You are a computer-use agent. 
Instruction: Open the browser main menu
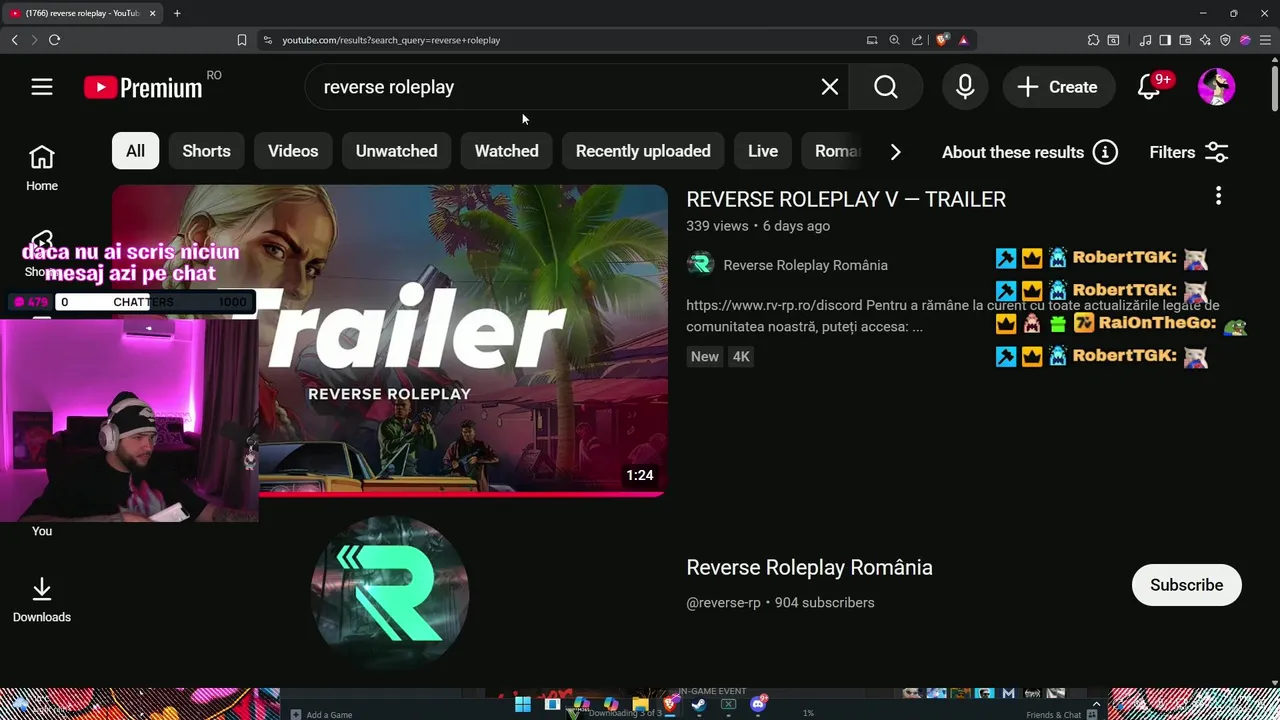coord(1264,40)
